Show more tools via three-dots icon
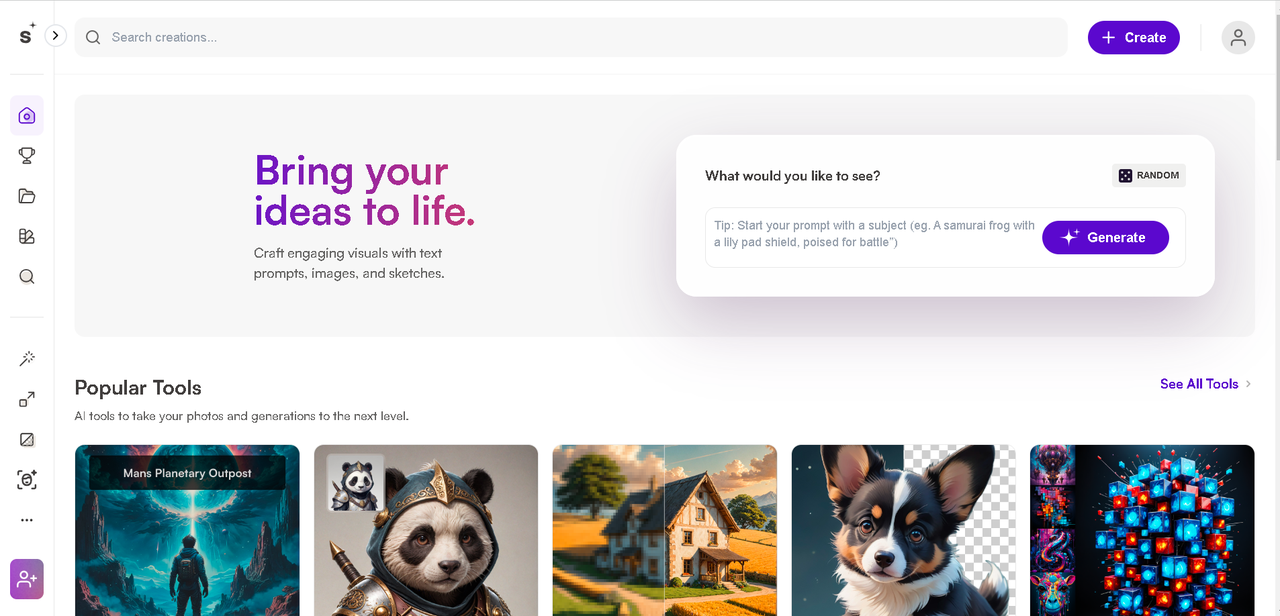Viewport: 1280px width, 616px height. pos(27,520)
